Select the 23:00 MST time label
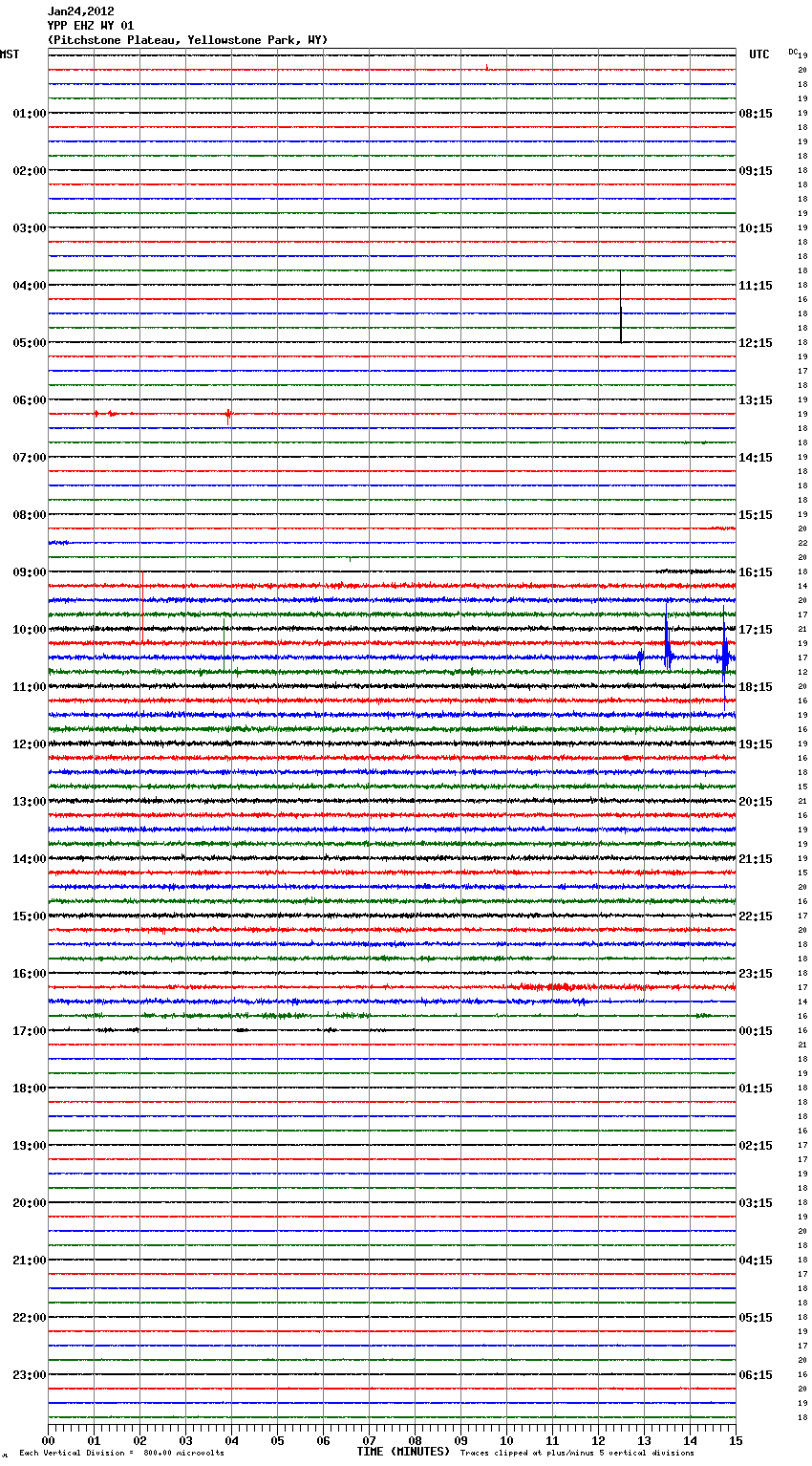The image size is (812, 1466). [30, 1375]
